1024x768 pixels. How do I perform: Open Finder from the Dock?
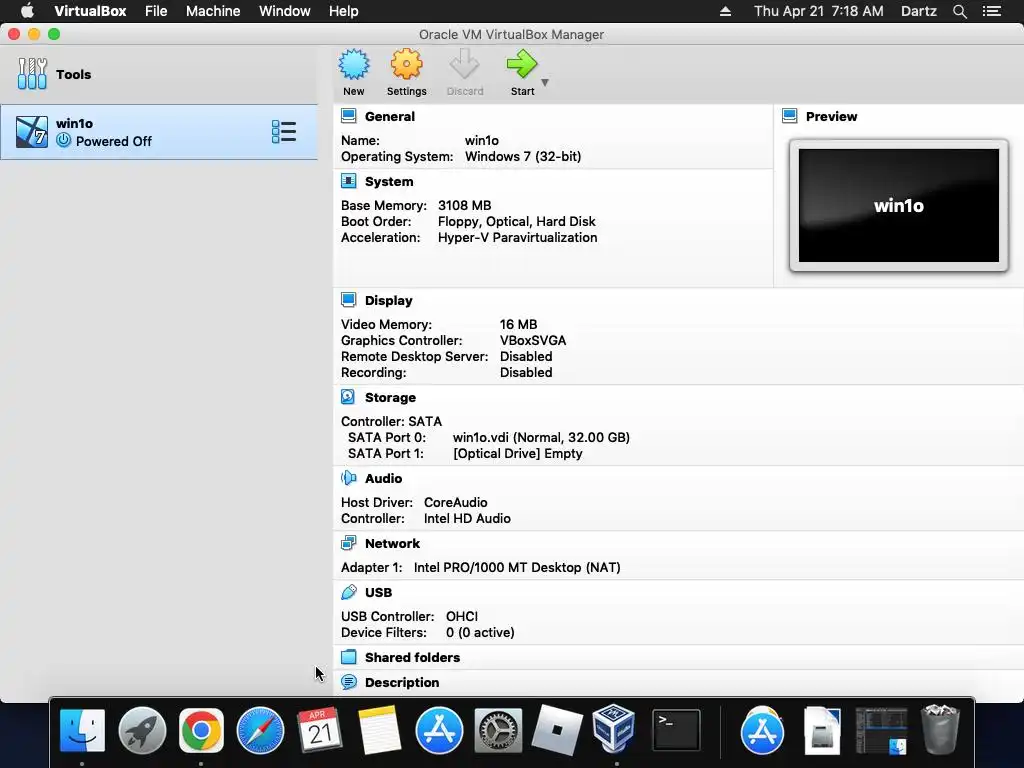pos(82,730)
